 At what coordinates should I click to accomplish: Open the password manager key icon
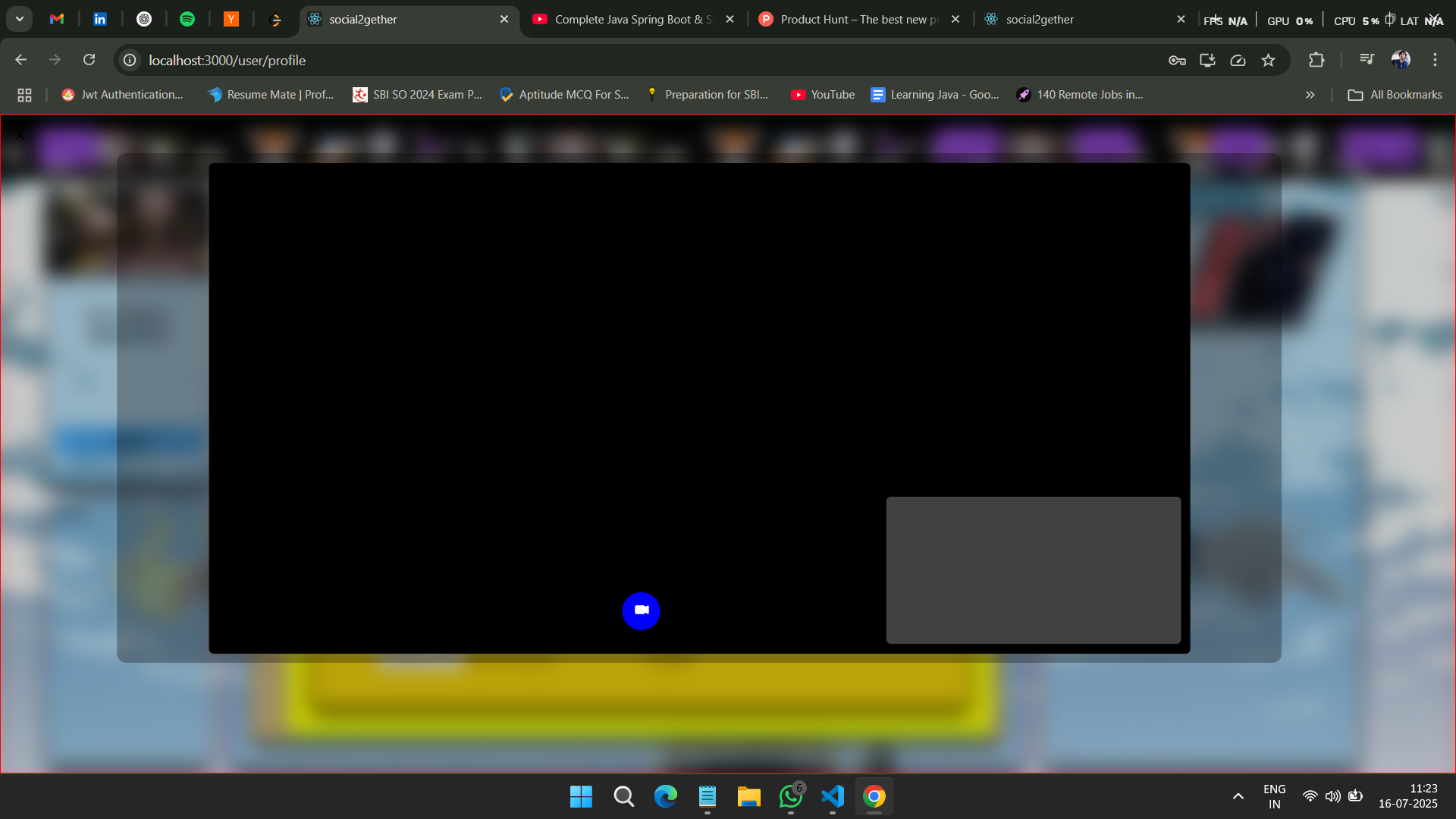tap(1177, 60)
